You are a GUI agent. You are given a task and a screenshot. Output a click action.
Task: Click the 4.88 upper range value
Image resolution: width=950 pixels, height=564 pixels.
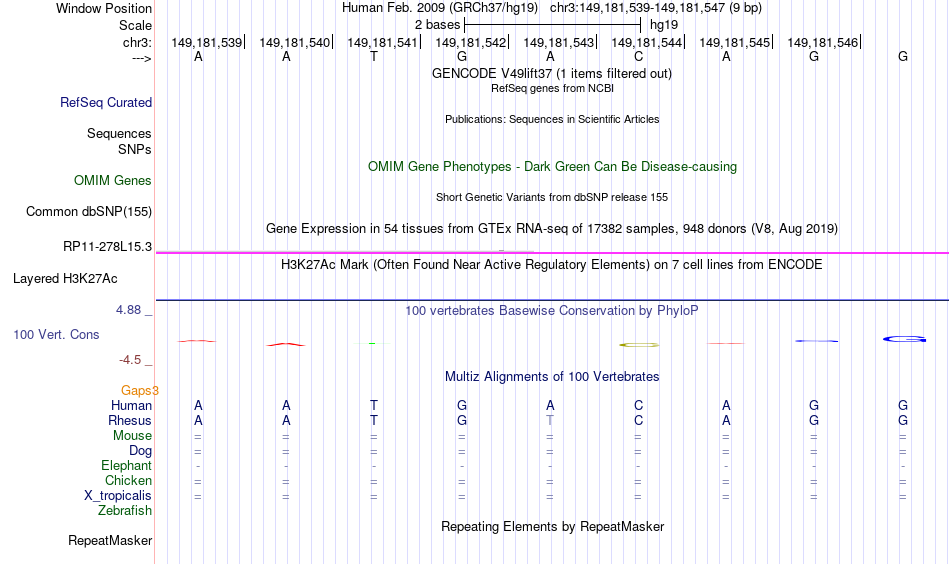128,310
